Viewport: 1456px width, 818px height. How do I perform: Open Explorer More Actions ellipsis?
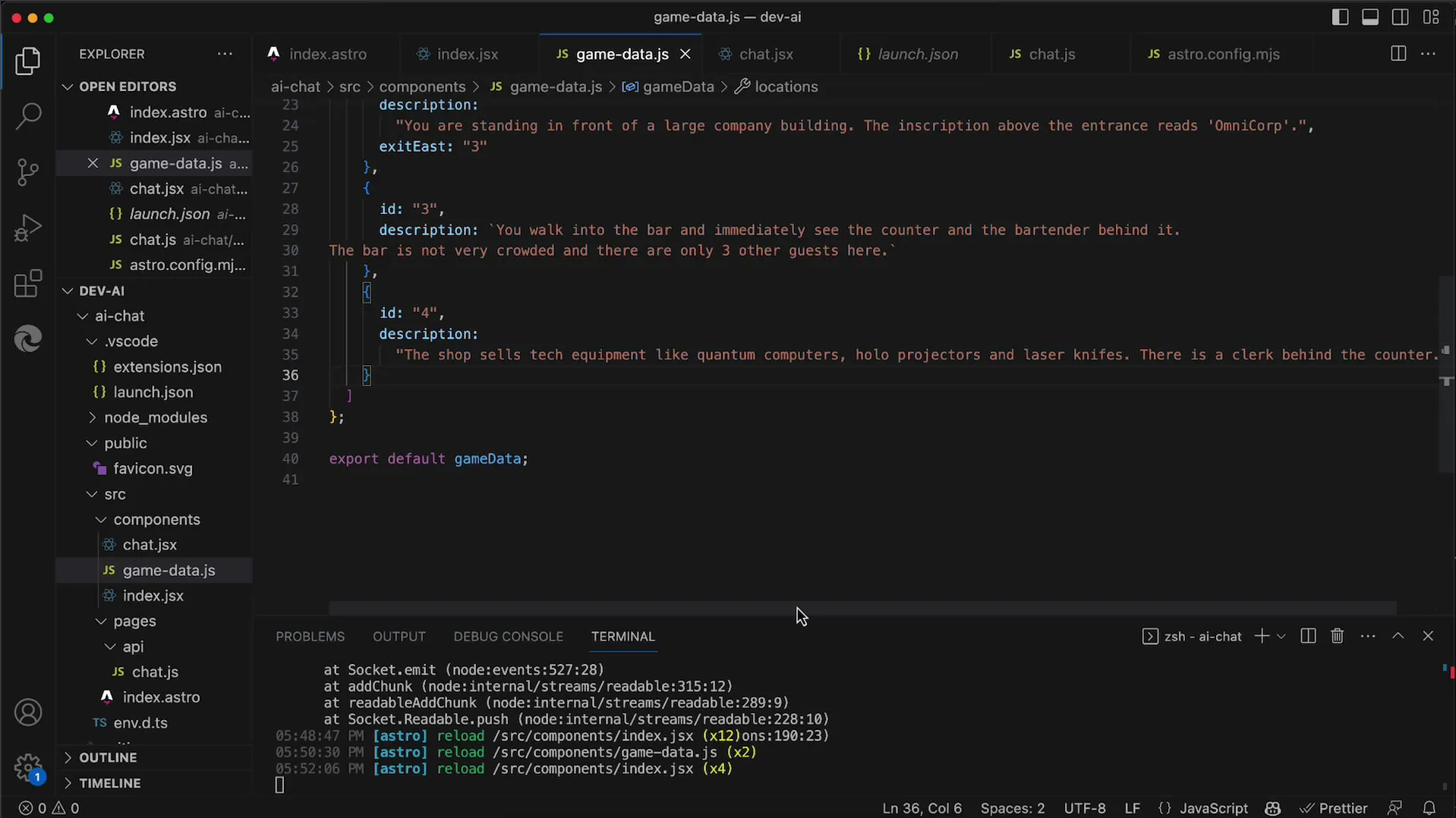tap(225, 54)
